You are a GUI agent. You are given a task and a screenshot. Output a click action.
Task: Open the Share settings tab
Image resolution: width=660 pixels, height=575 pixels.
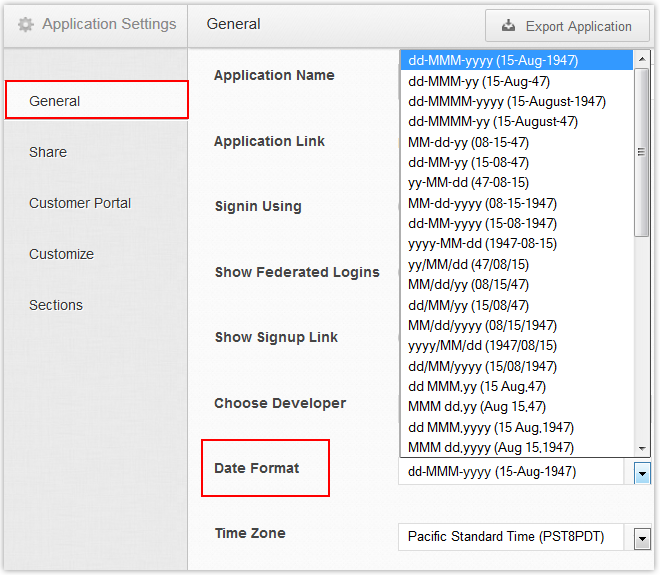point(48,152)
